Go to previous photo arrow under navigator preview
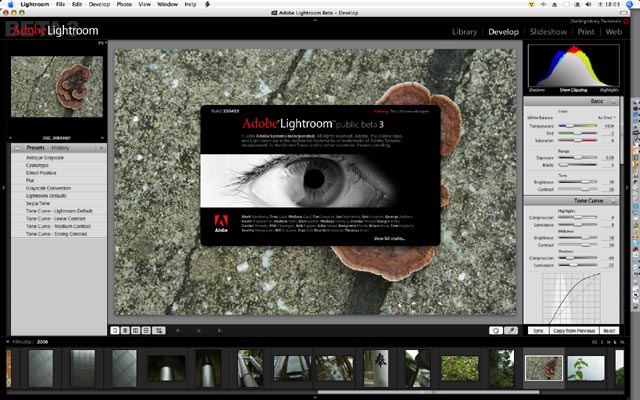640x400 pixels. (10, 138)
